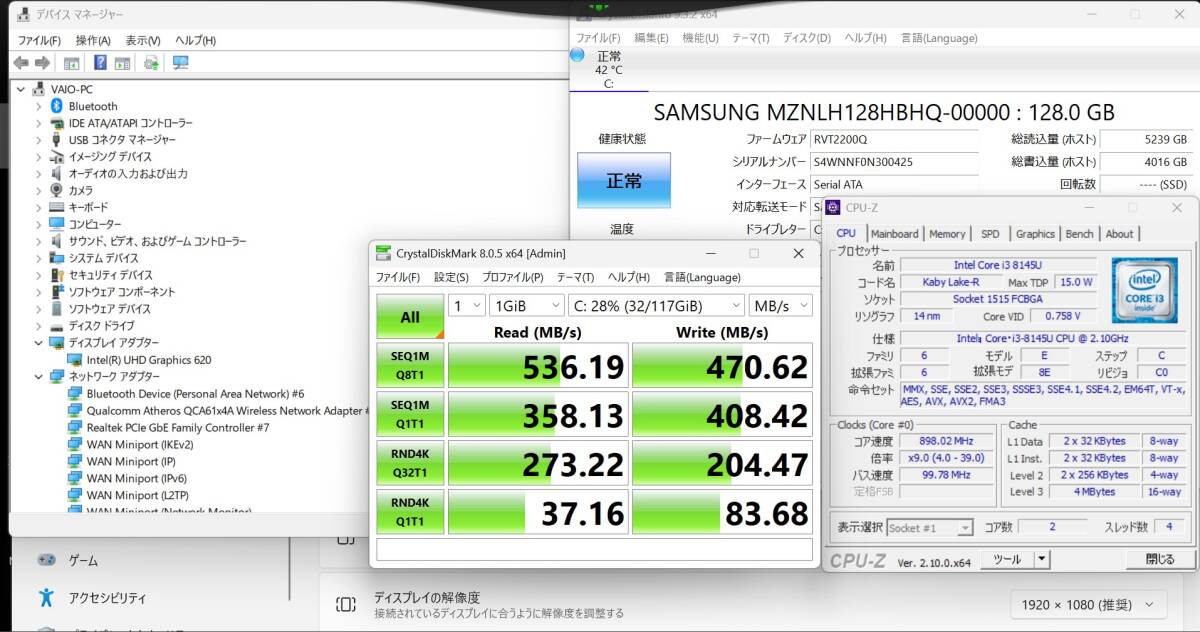
Task: Click the update driver toolbar icon with green arrow
Action: (x=151, y=63)
